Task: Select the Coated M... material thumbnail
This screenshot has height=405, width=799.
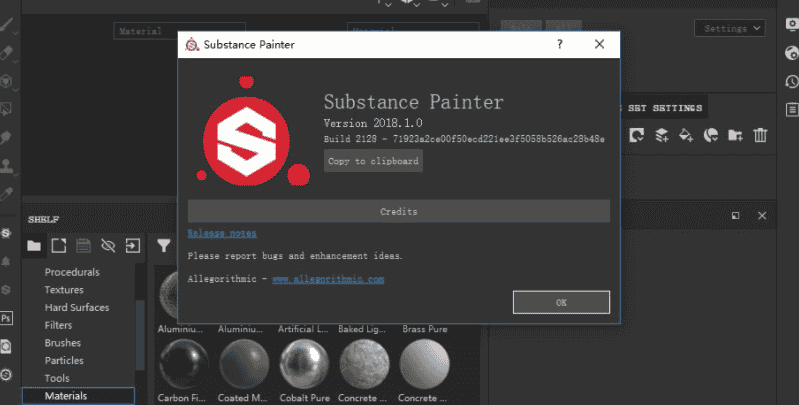Action: [244, 364]
